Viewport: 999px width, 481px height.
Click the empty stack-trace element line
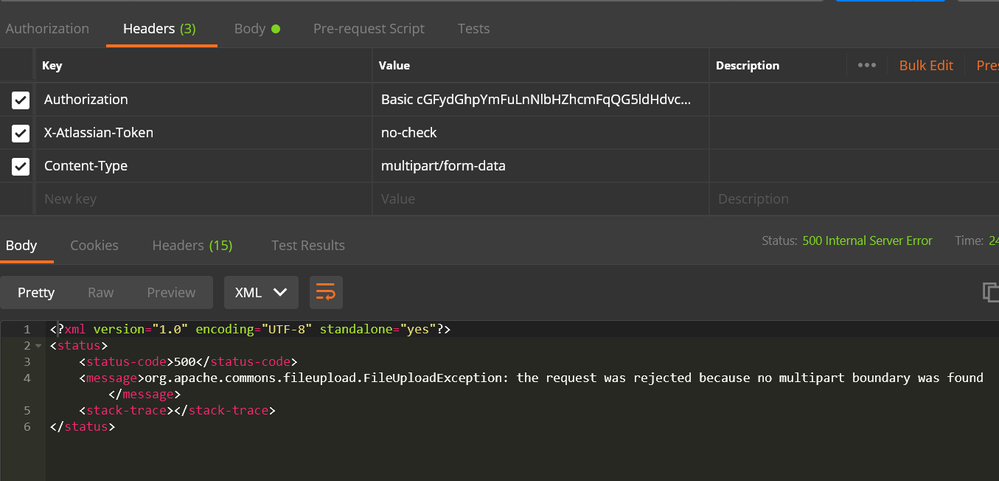click(177, 410)
